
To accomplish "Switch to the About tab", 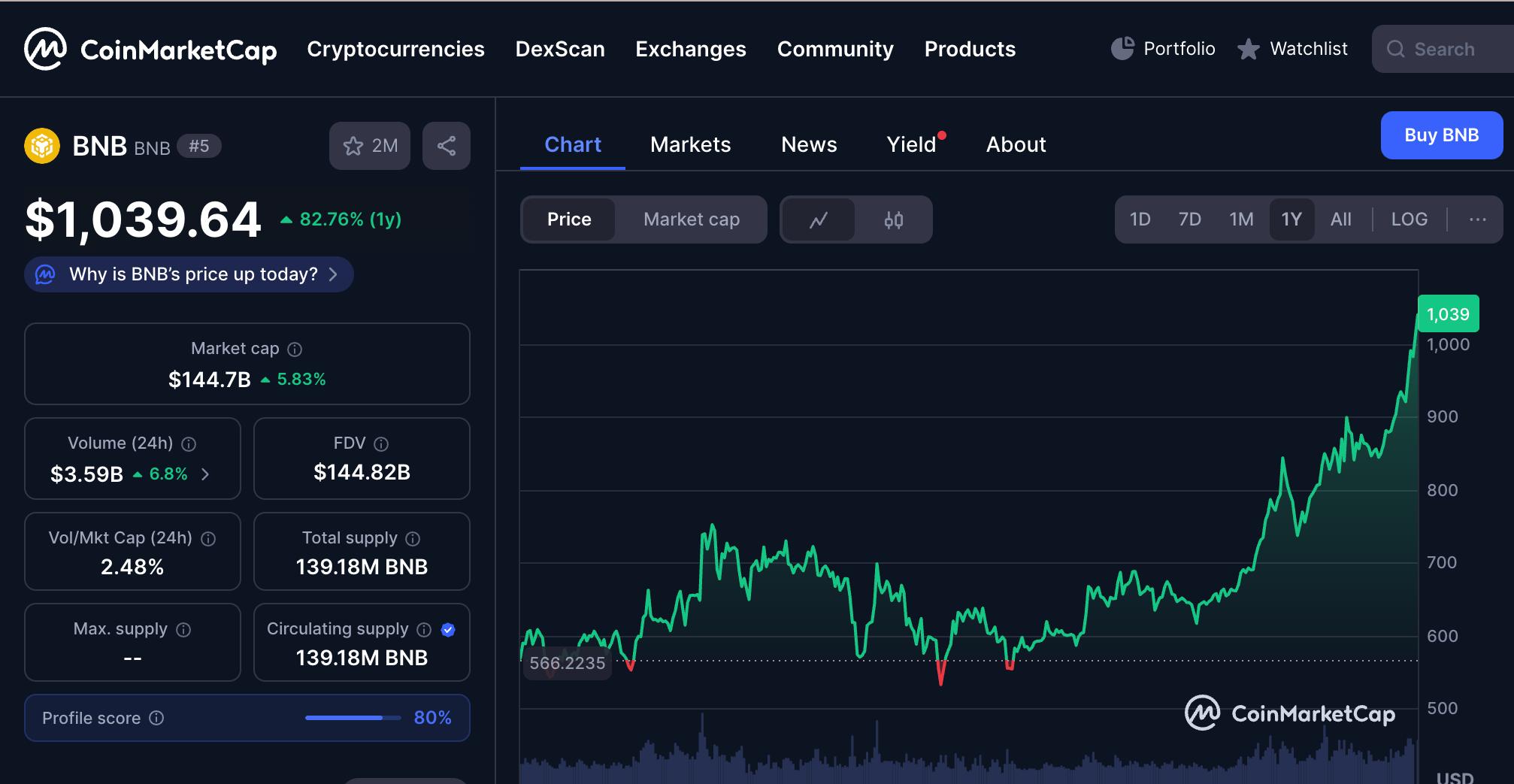I will (x=1016, y=144).
